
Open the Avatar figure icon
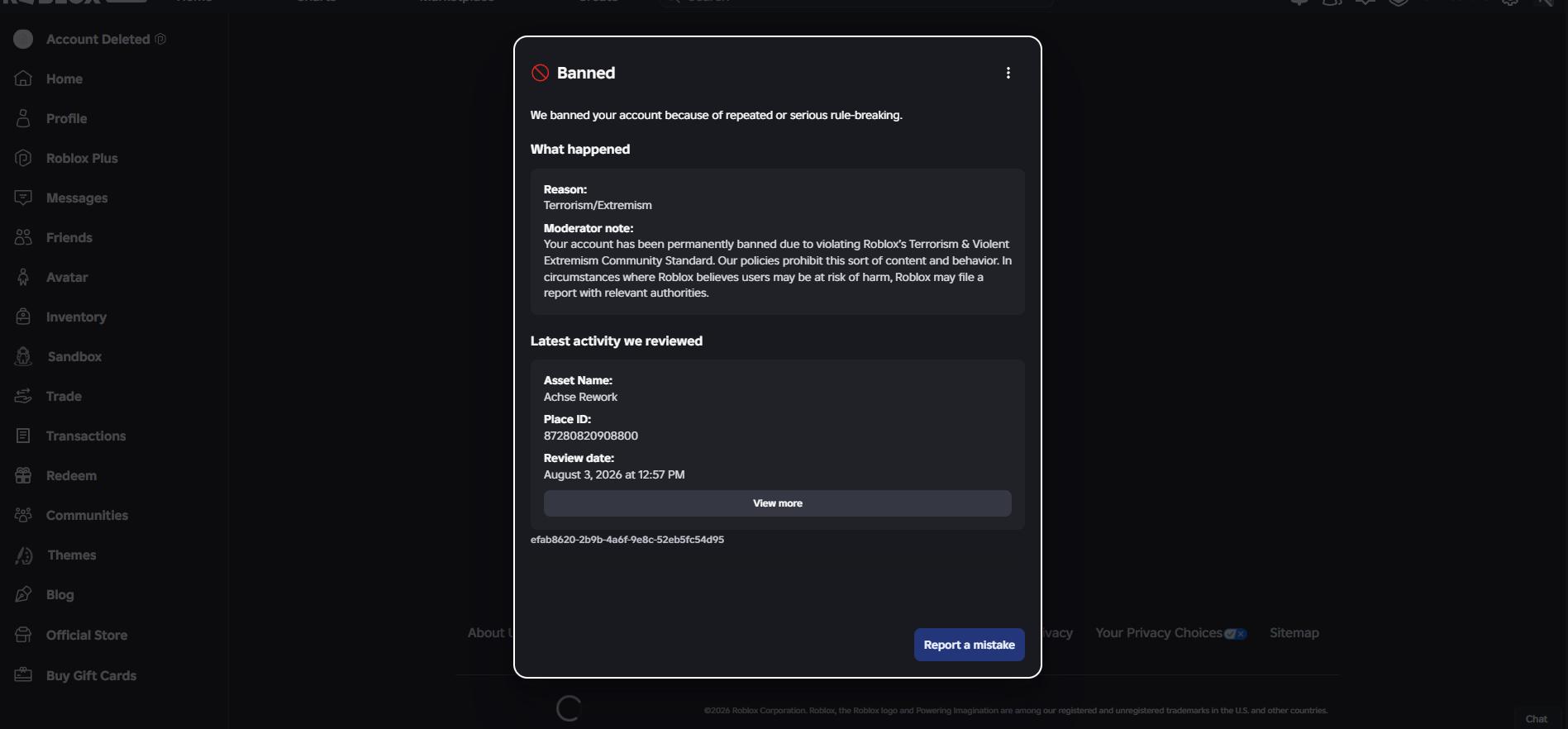23,277
